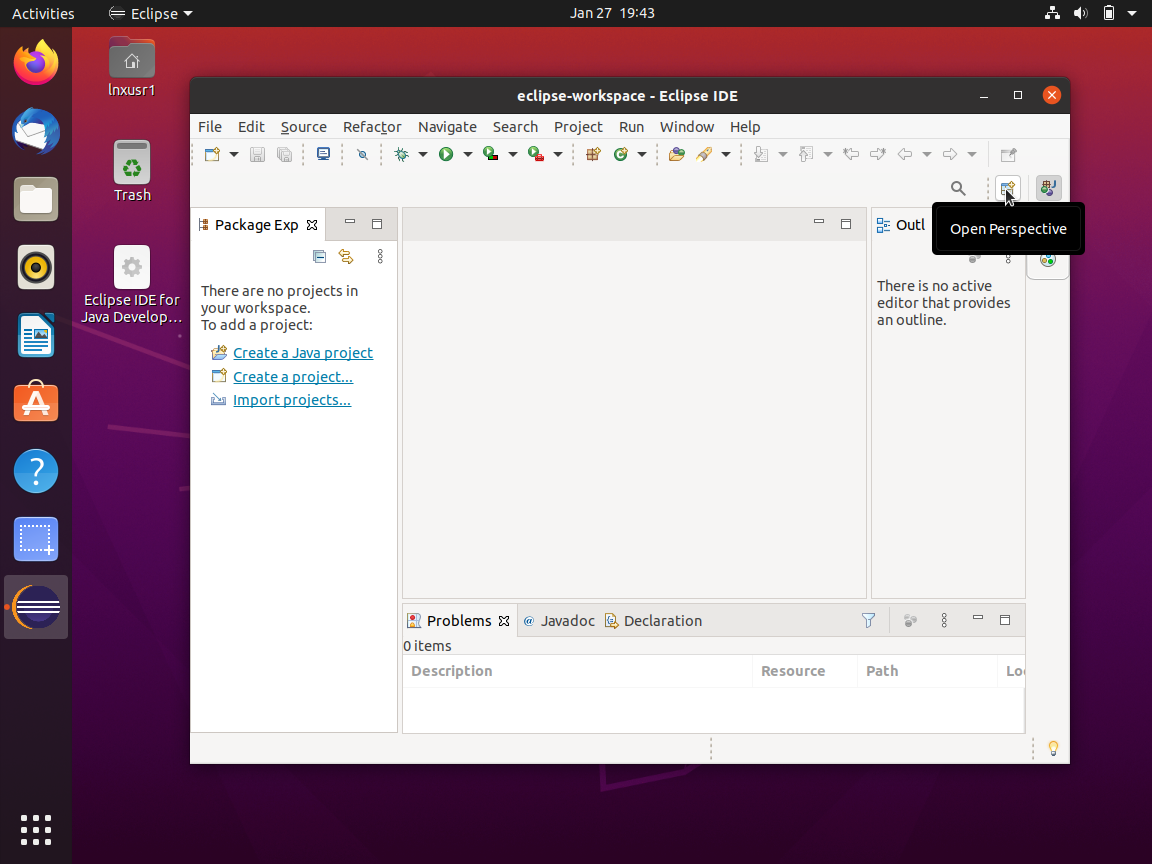Switch to the Java perspective button
The width and height of the screenshot is (1152, 864).
point(1048,188)
